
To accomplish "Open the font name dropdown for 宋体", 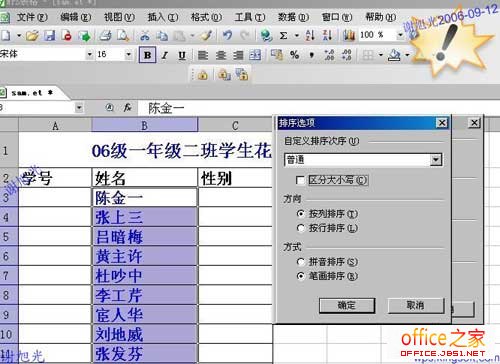I will tap(89, 54).
